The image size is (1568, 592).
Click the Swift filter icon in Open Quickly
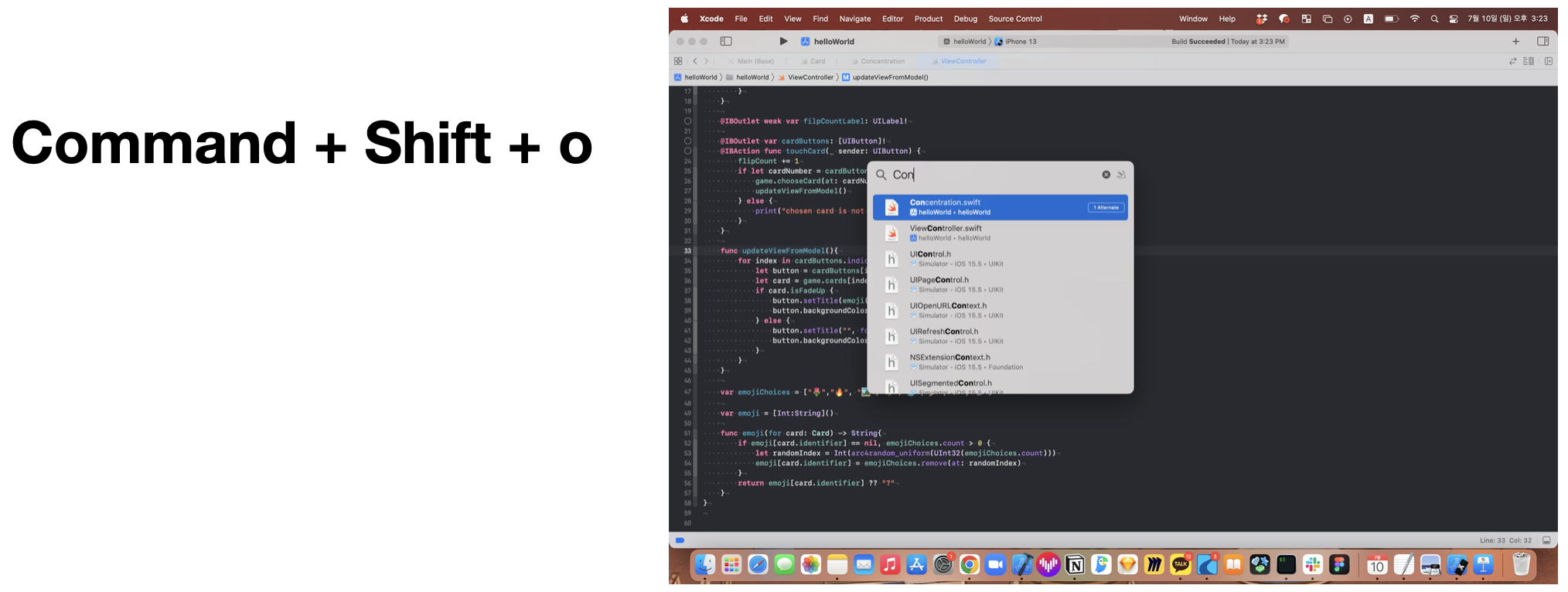pos(1121,175)
